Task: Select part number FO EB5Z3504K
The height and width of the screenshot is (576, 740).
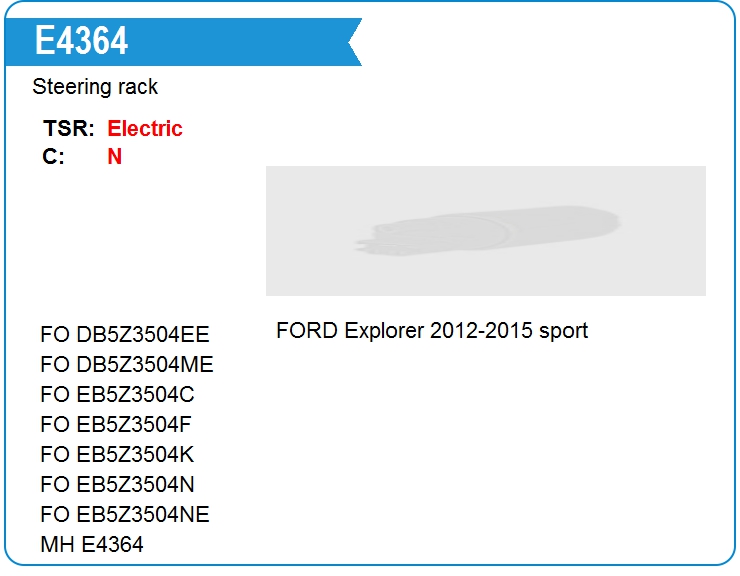Action: tap(117, 455)
